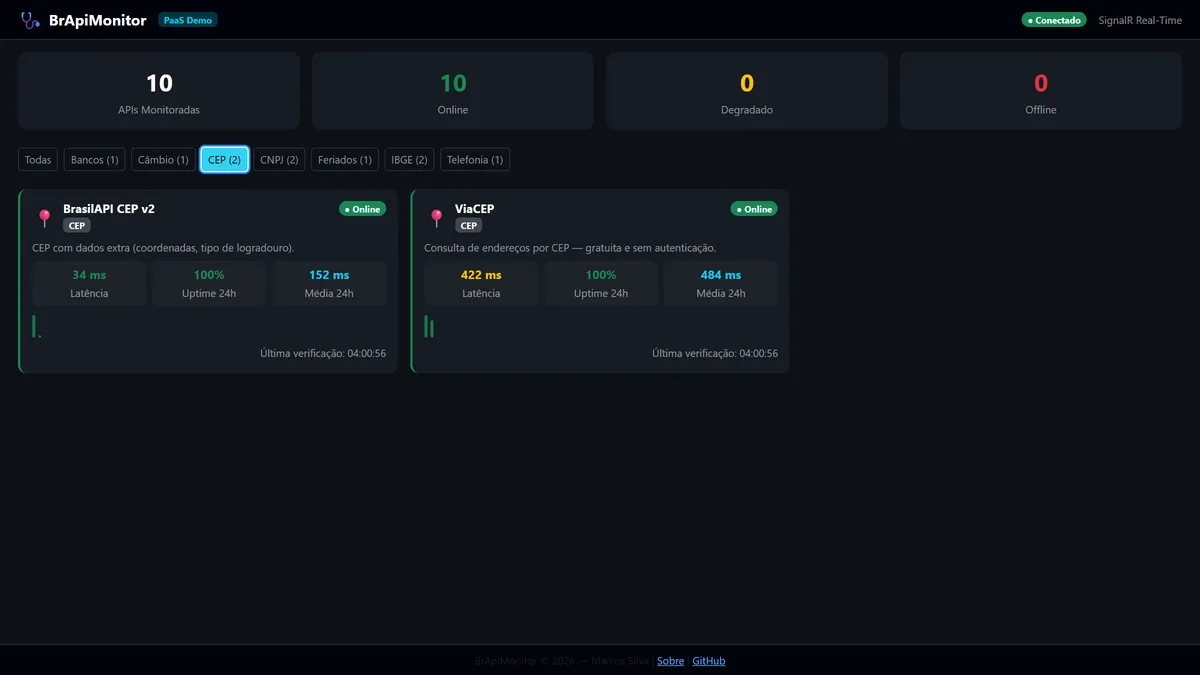Click Última verificação time on ViaCEP card

715,353
